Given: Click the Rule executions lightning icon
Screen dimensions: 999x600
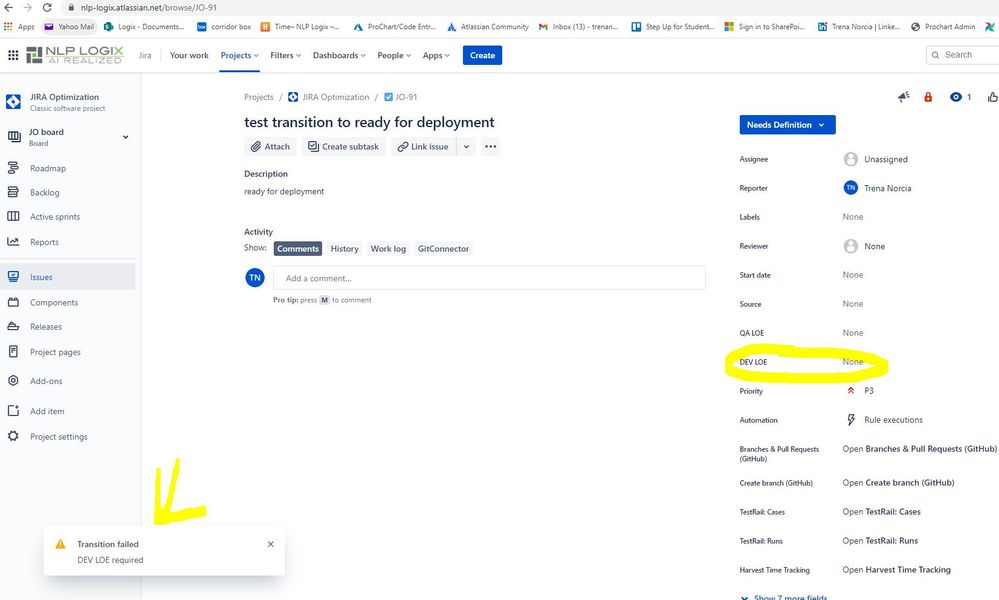Looking at the screenshot, I should 851,420.
